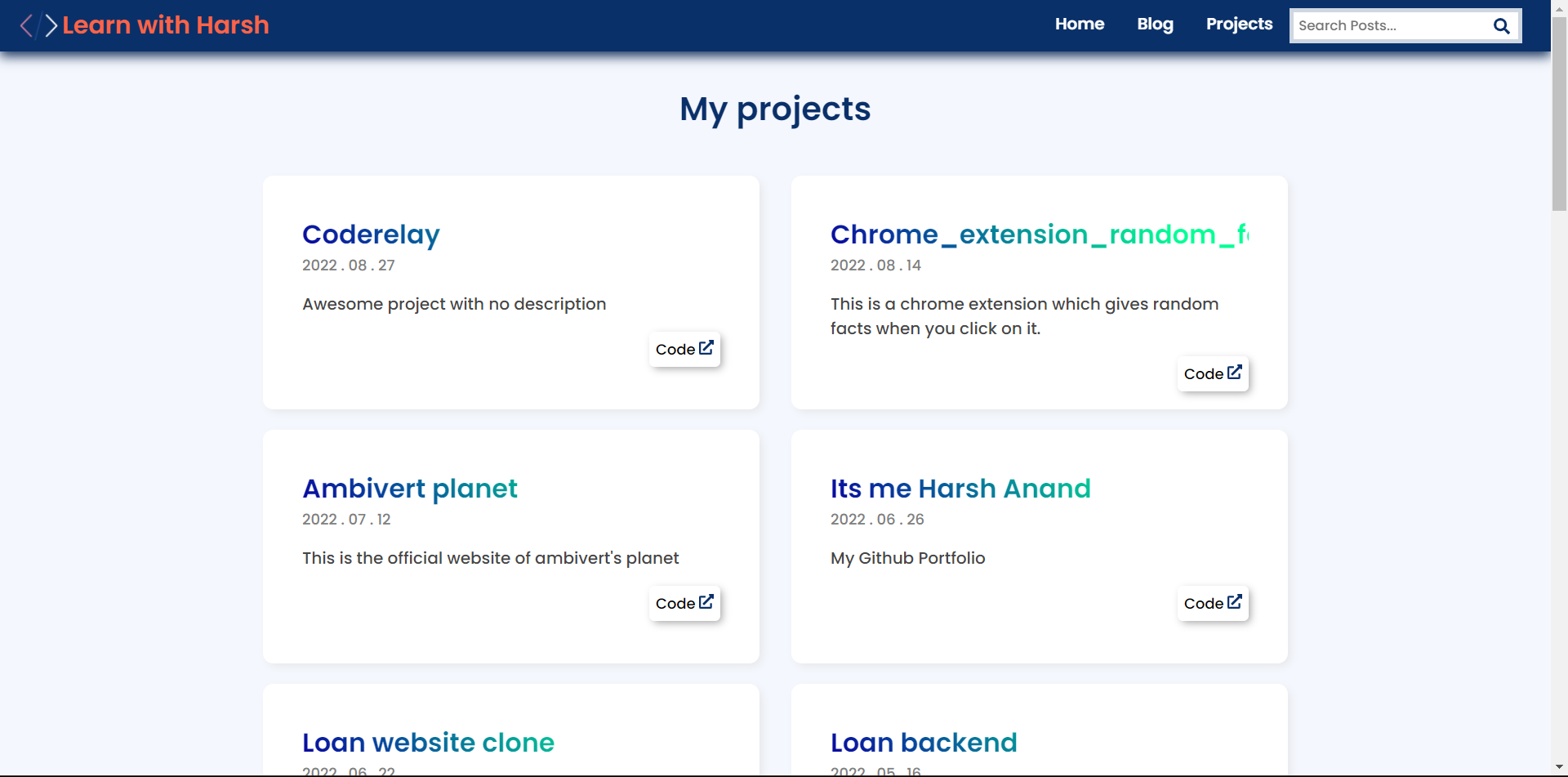Click the magnifier search icon
This screenshot has width=1568, height=777.
coord(1502,25)
